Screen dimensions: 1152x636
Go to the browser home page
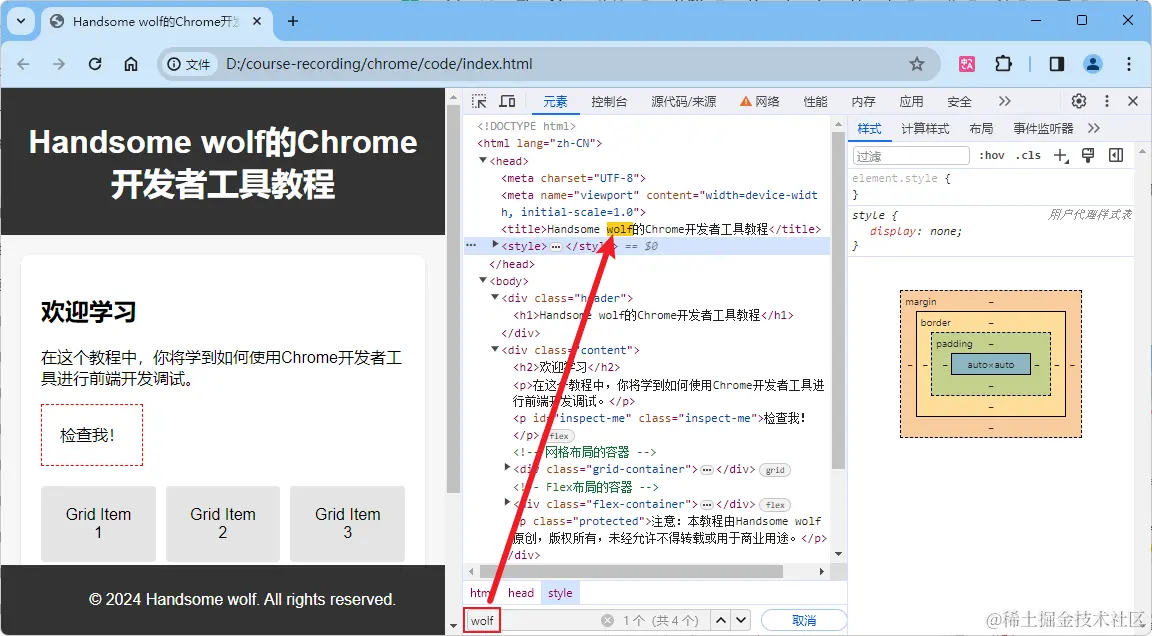131,64
